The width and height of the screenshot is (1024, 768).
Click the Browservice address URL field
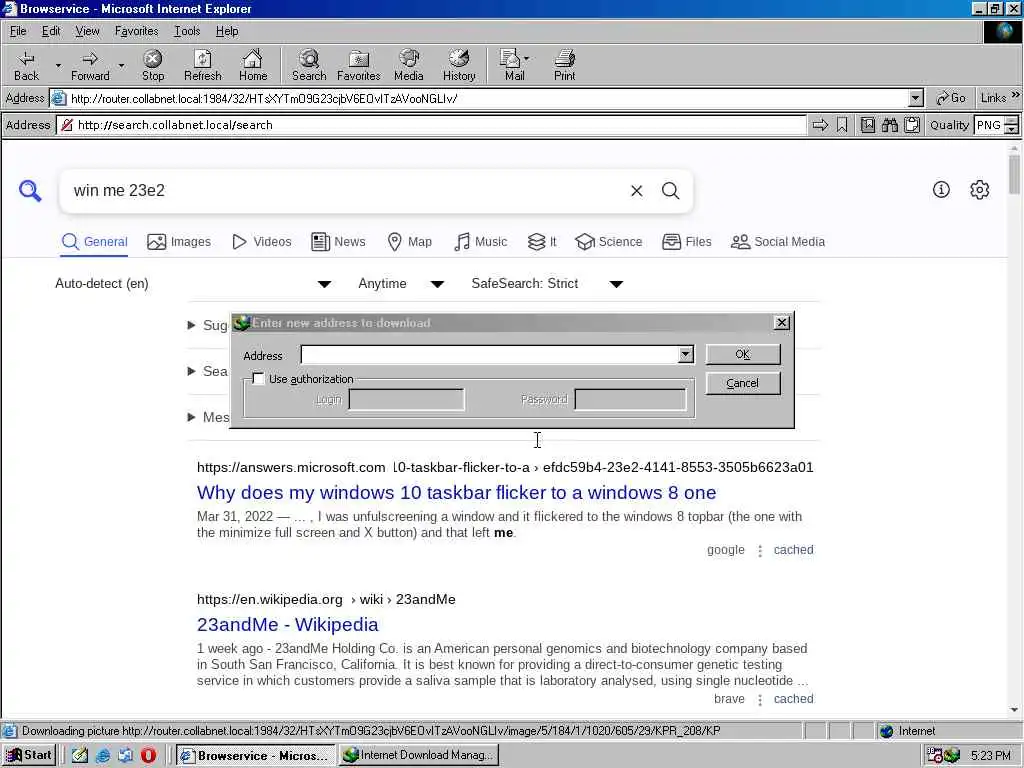coord(433,125)
